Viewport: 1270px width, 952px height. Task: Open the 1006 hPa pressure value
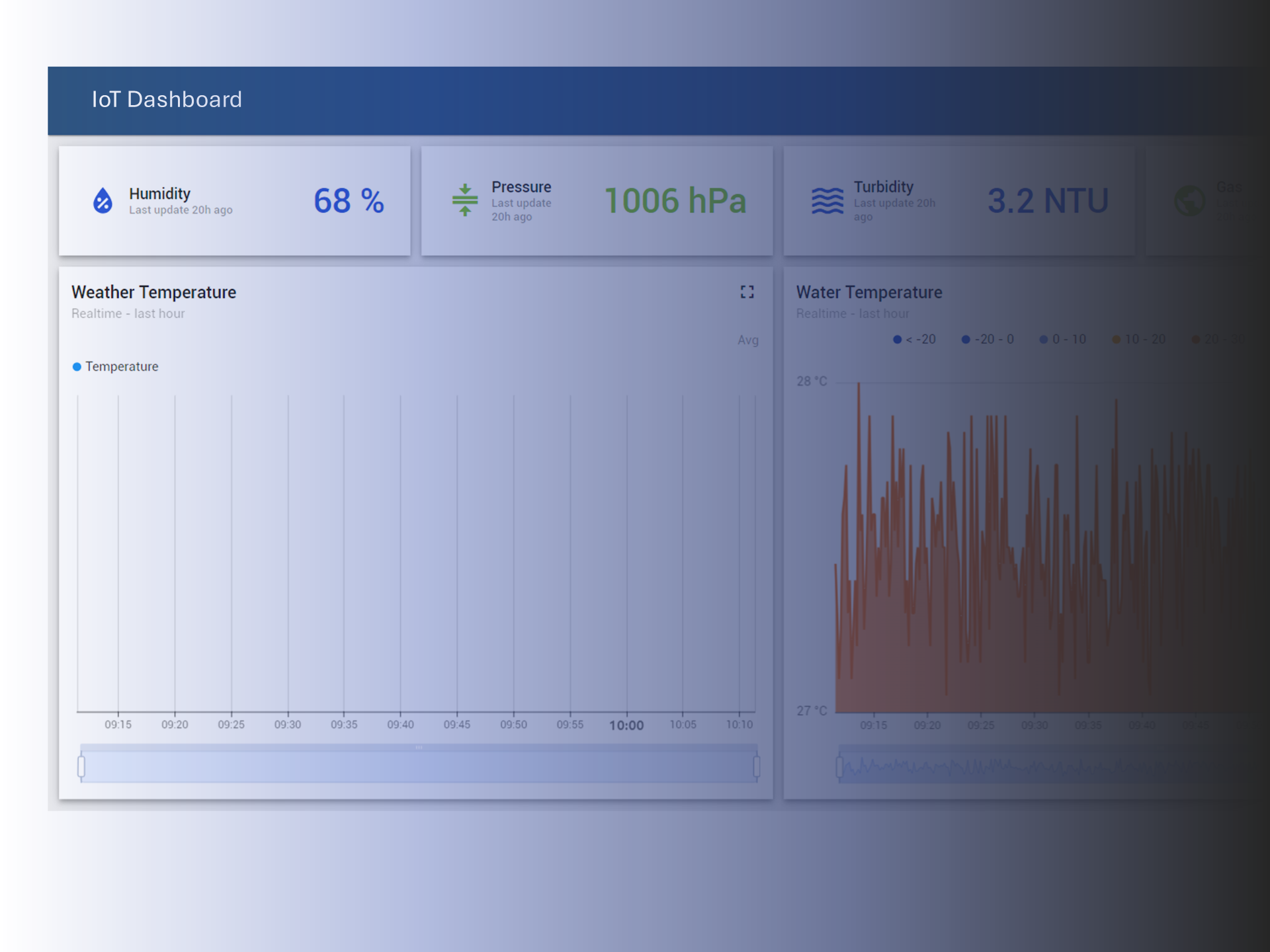click(675, 201)
